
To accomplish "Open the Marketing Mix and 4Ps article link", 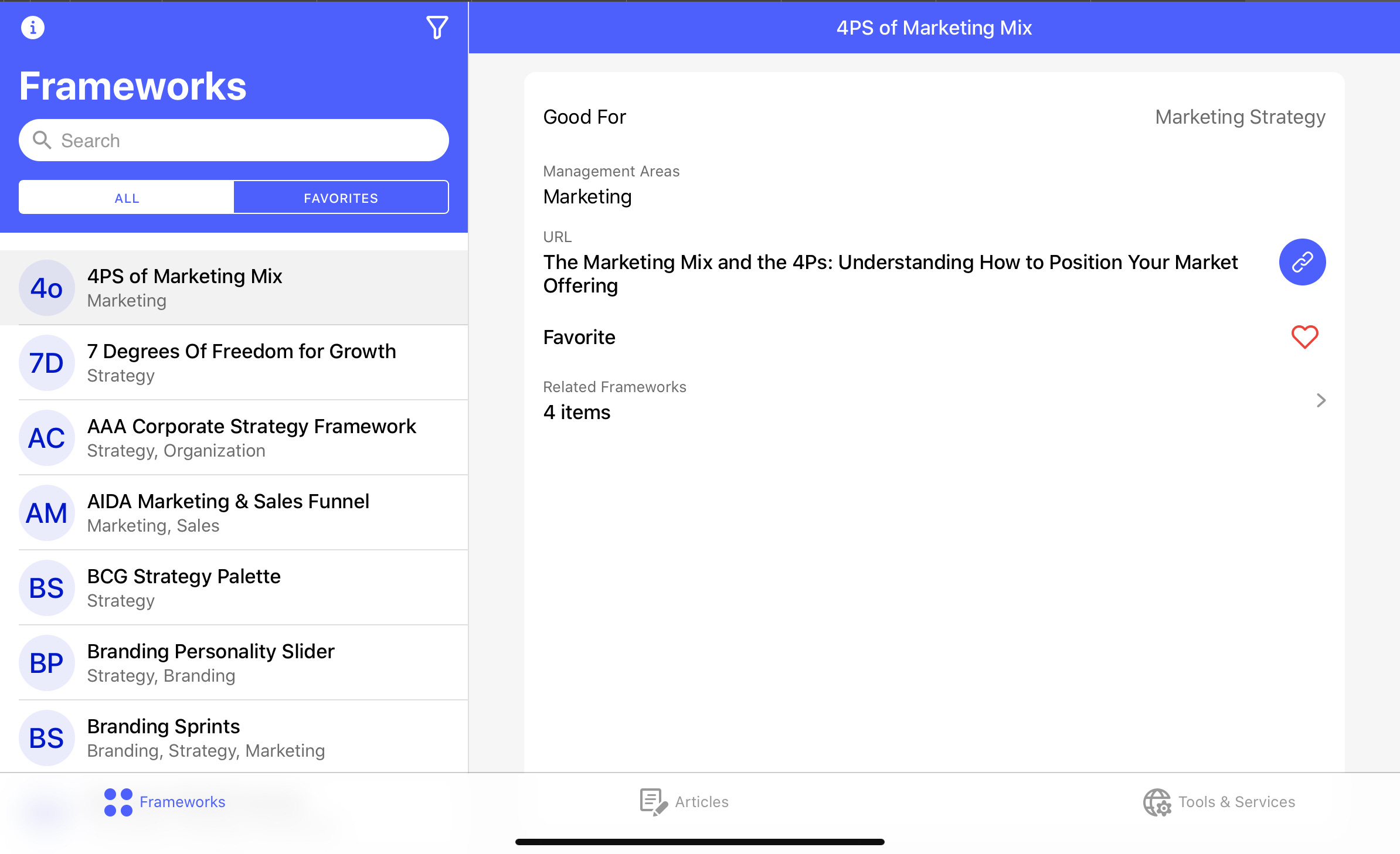I will 890,274.
